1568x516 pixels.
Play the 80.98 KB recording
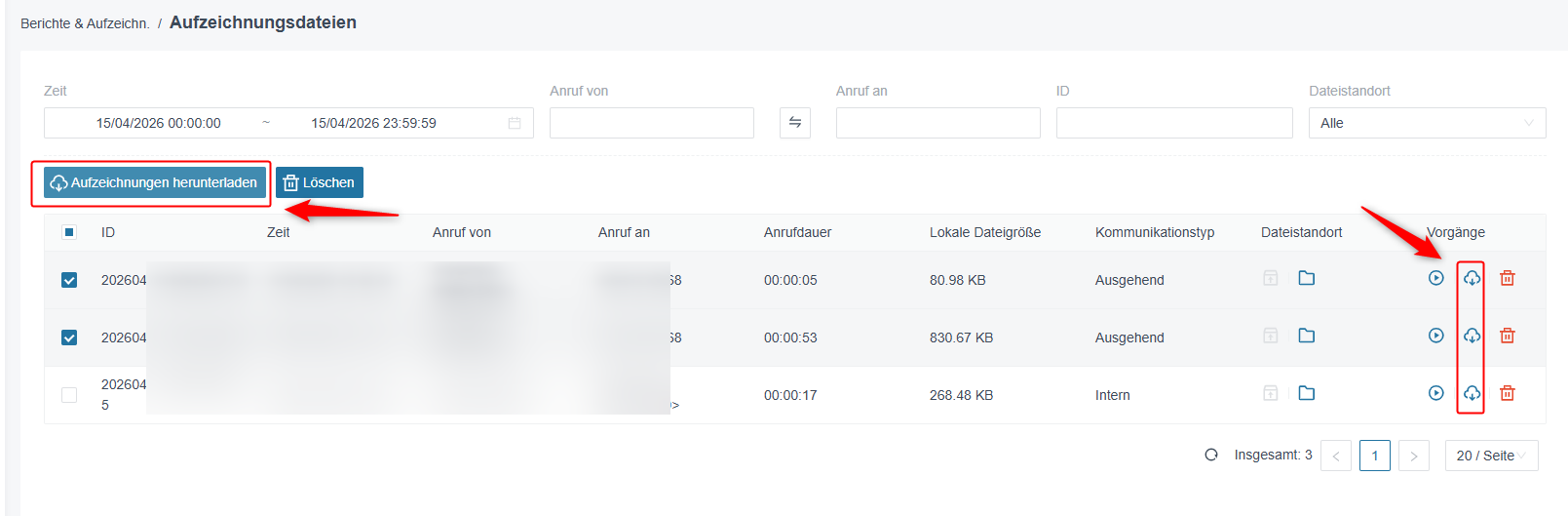(1435, 278)
